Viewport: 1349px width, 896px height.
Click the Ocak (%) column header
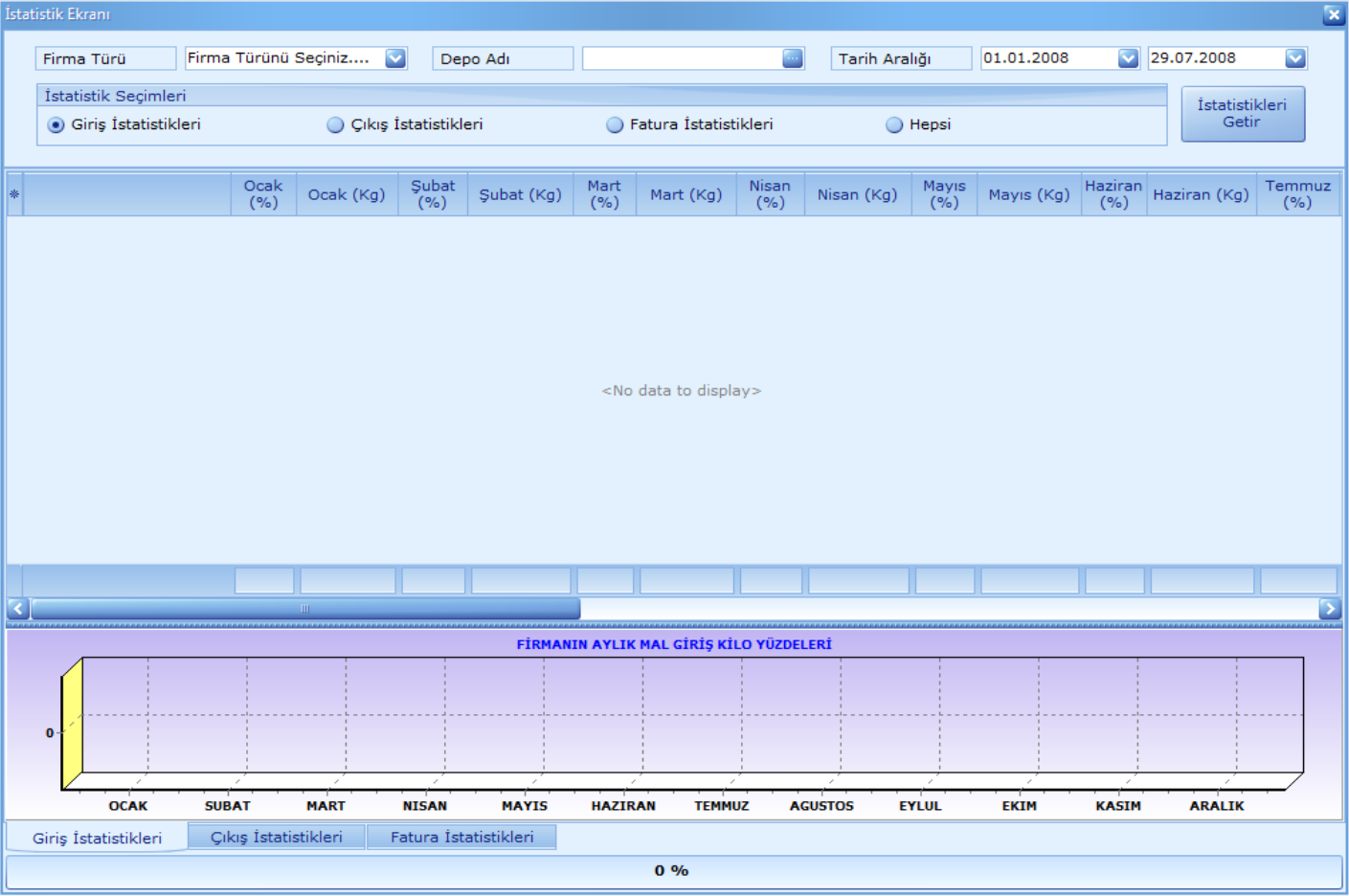click(x=263, y=194)
